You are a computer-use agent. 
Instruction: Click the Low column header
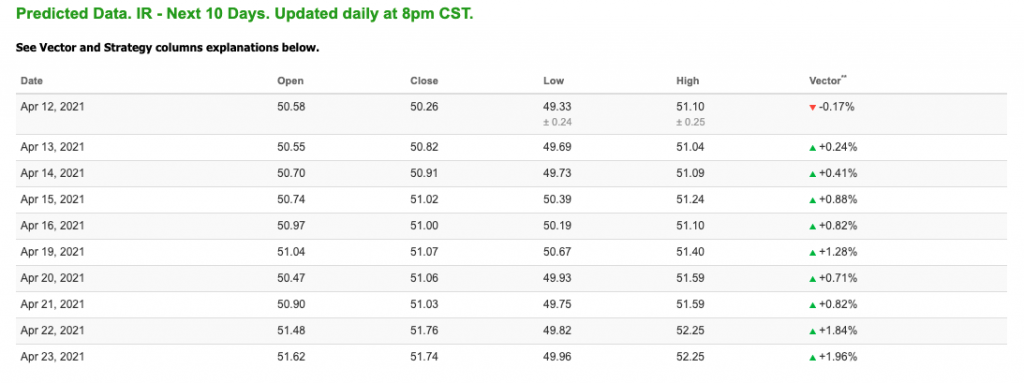(553, 81)
